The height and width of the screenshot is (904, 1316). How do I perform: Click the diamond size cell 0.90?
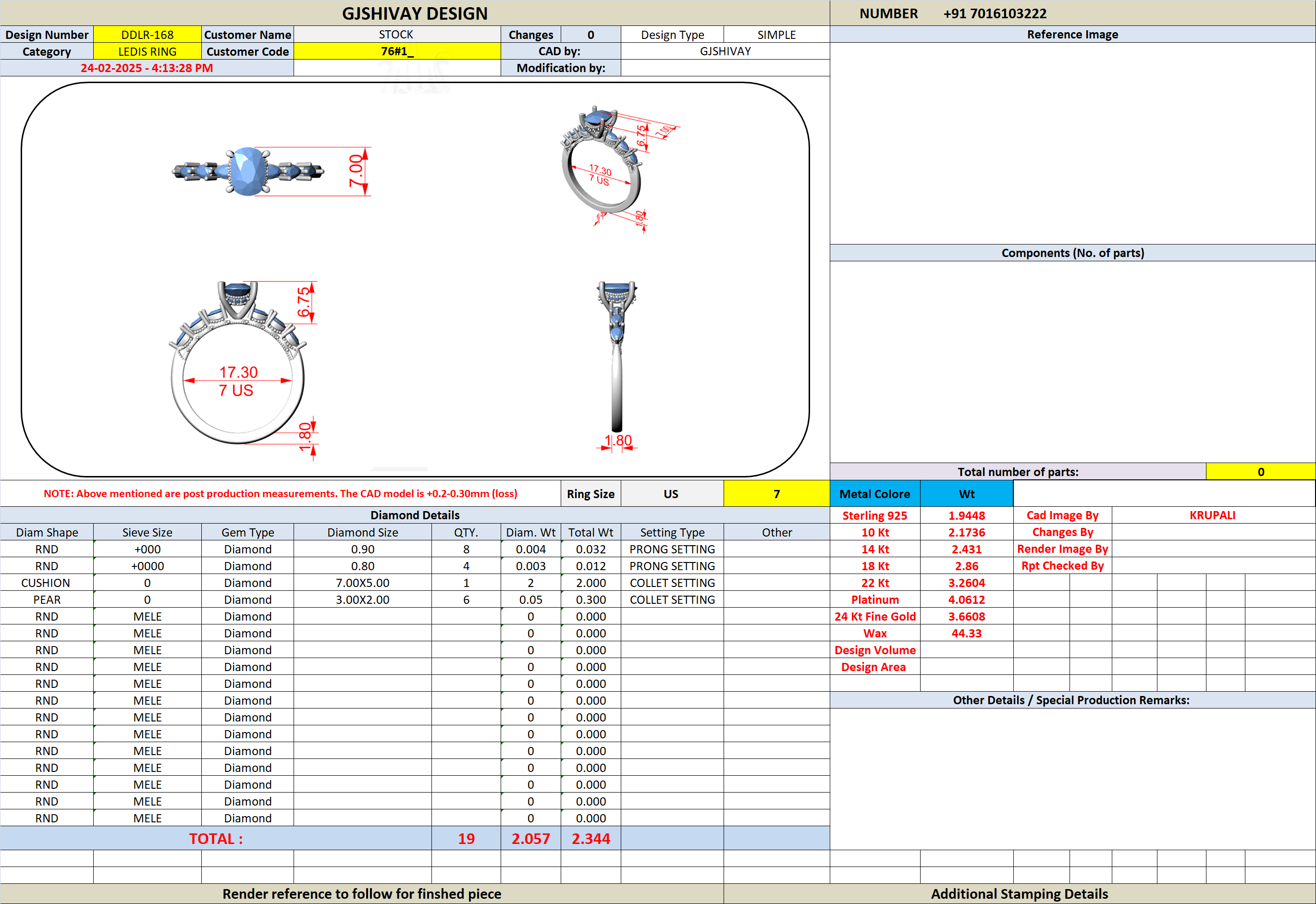(363, 550)
